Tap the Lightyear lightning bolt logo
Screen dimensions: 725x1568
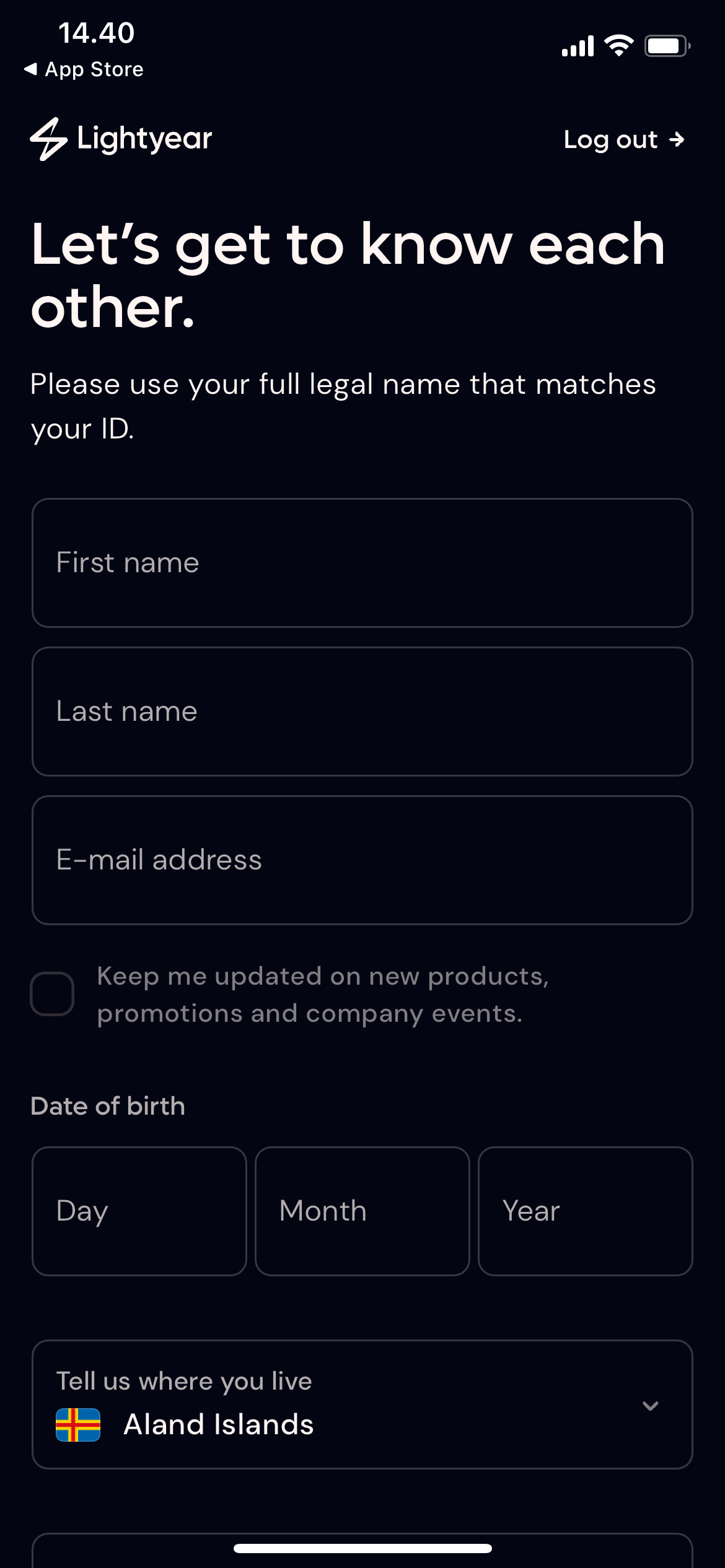(x=48, y=139)
